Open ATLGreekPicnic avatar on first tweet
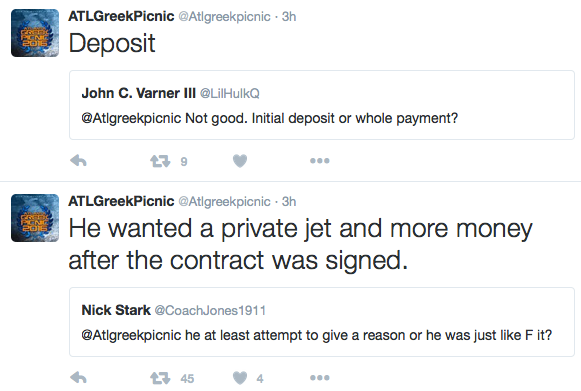This screenshot has height=391, width=581. 35,33
